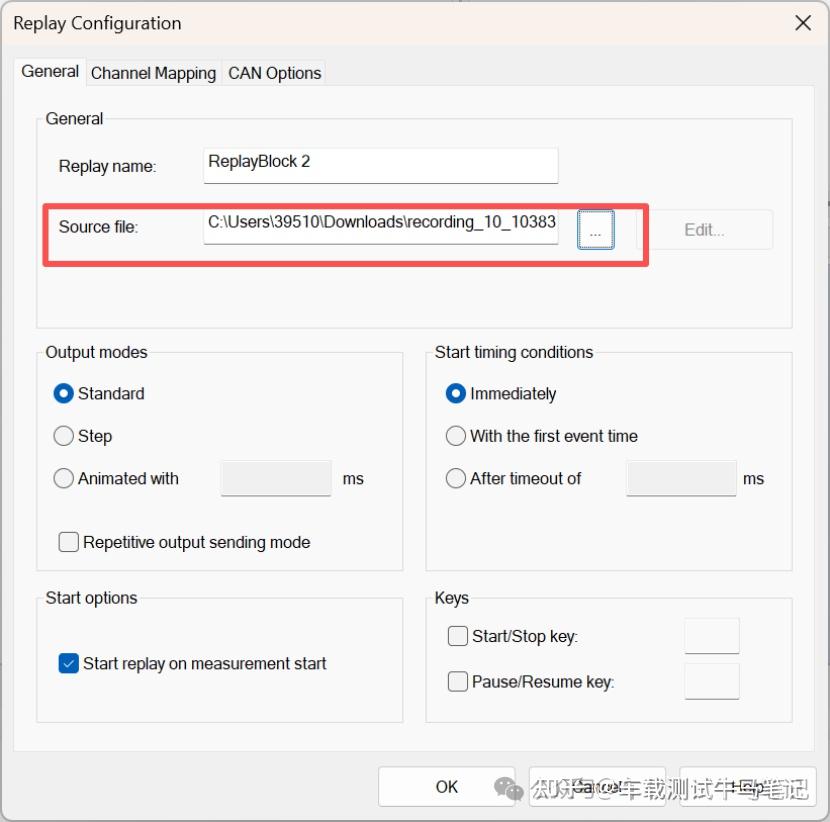Click the Edit... button
830x822 pixels.
(x=704, y=230)
